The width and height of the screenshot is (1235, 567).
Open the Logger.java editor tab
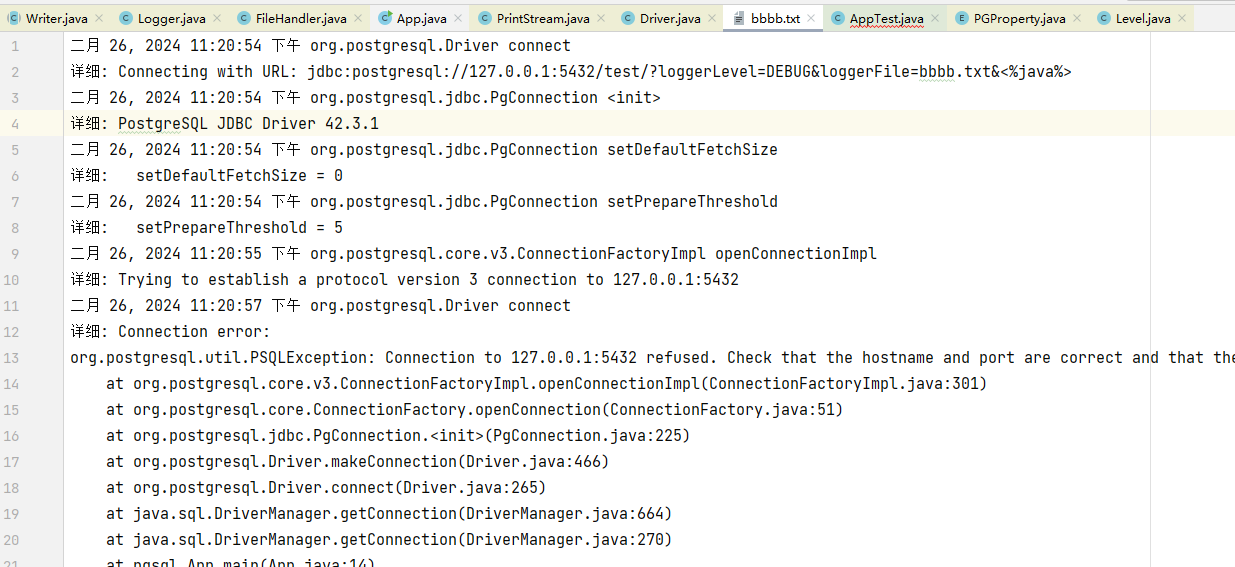pyautogui.click(x=171, y=18)
